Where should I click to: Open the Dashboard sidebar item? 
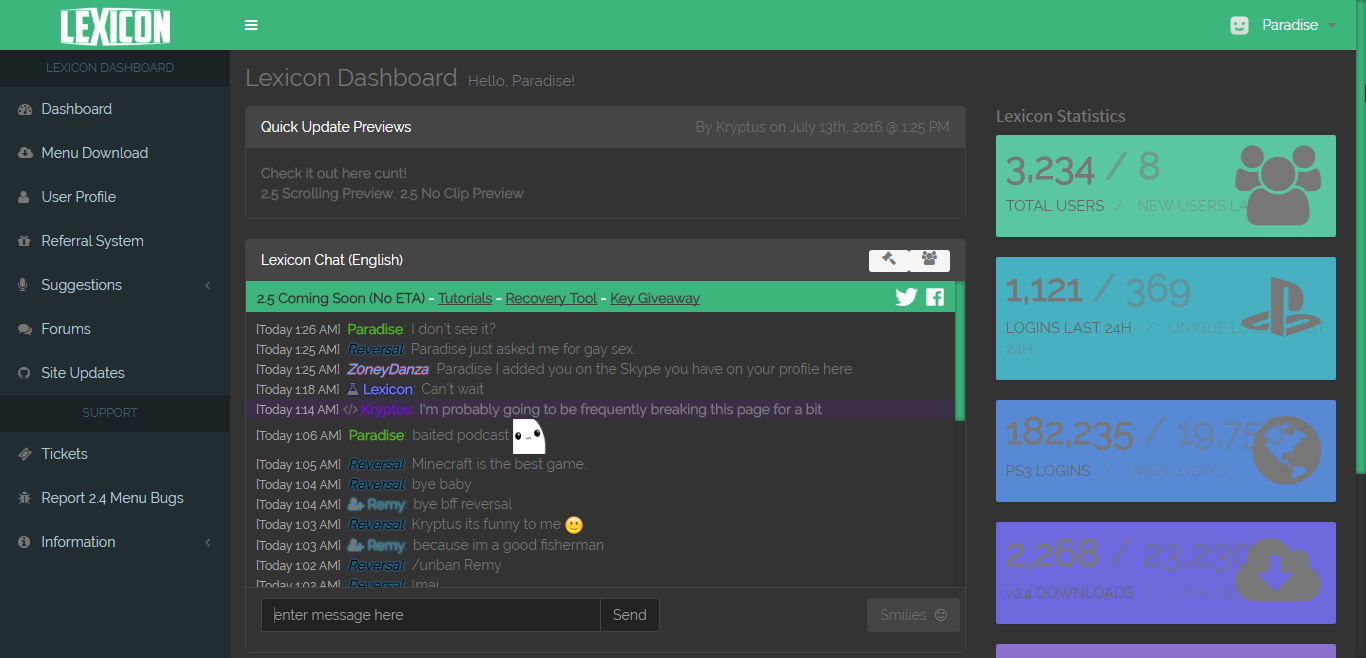tap(115, 109)
